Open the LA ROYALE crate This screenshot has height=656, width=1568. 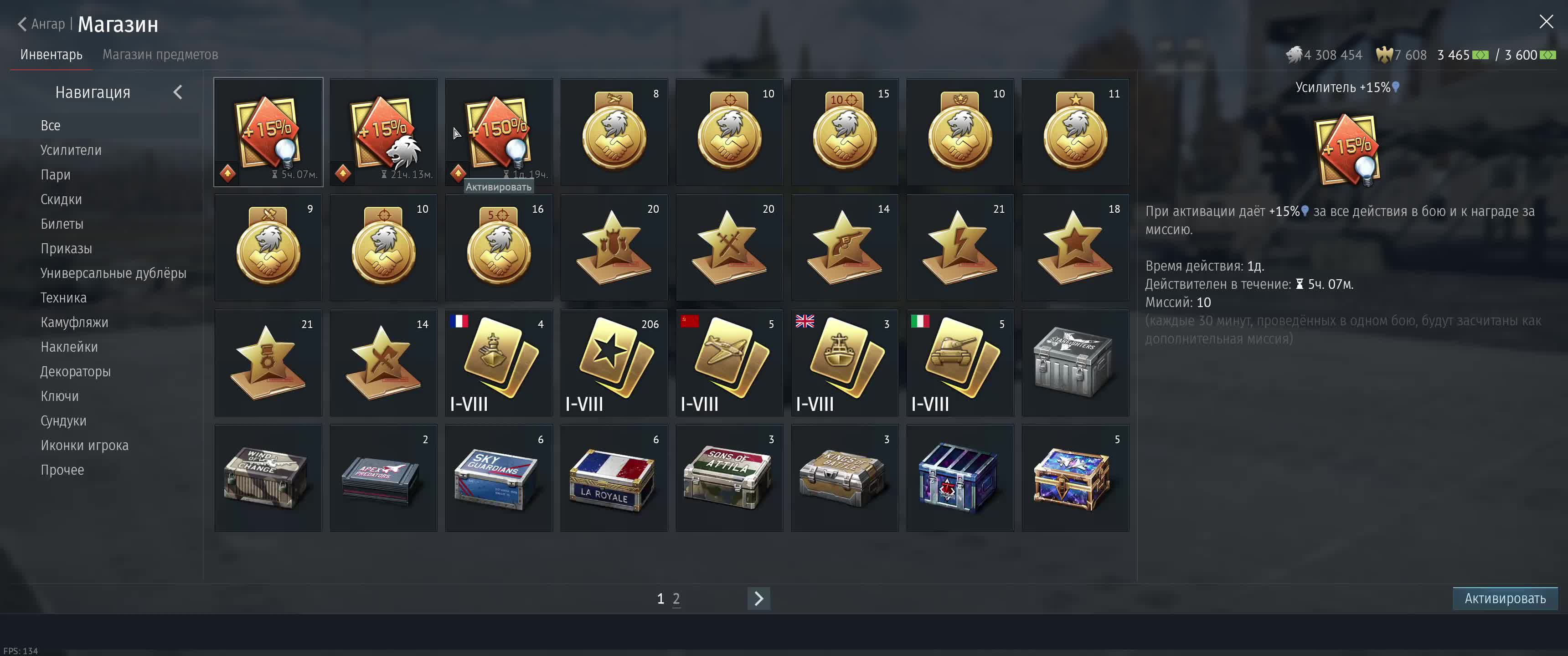(x=614, y=478)
